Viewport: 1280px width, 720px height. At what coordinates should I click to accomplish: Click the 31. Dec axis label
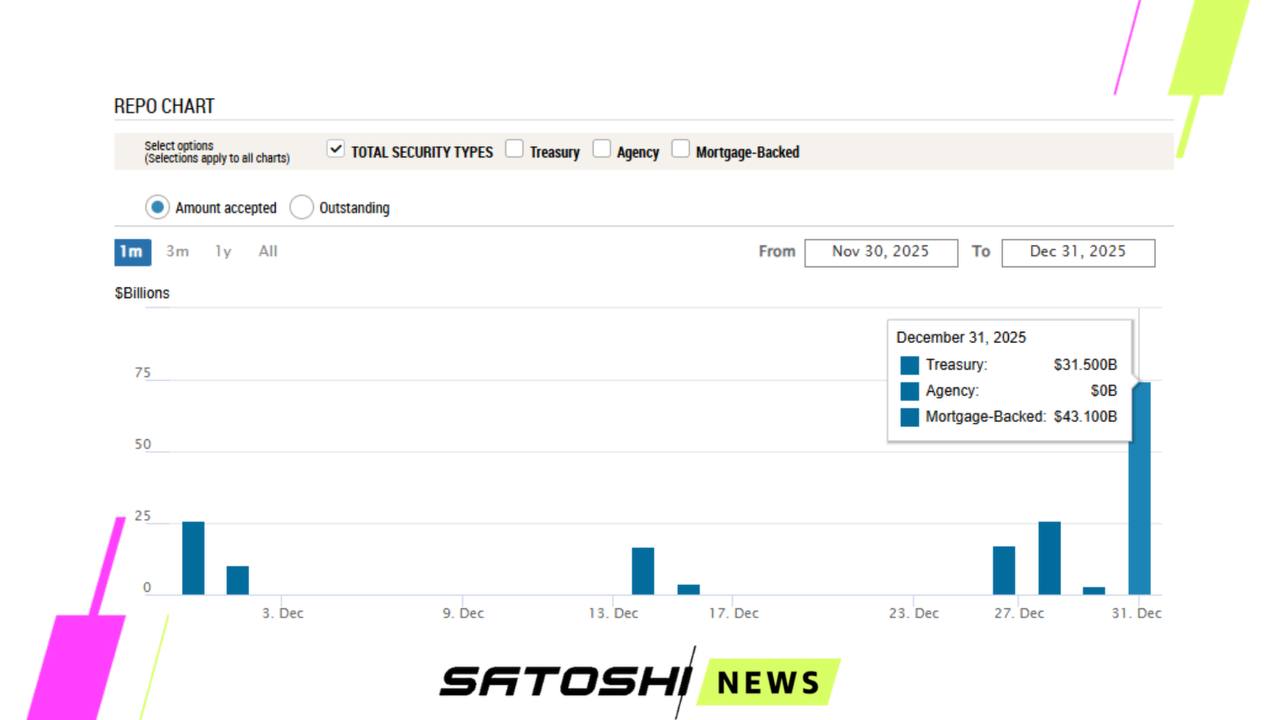click(x=1136, y=613)
